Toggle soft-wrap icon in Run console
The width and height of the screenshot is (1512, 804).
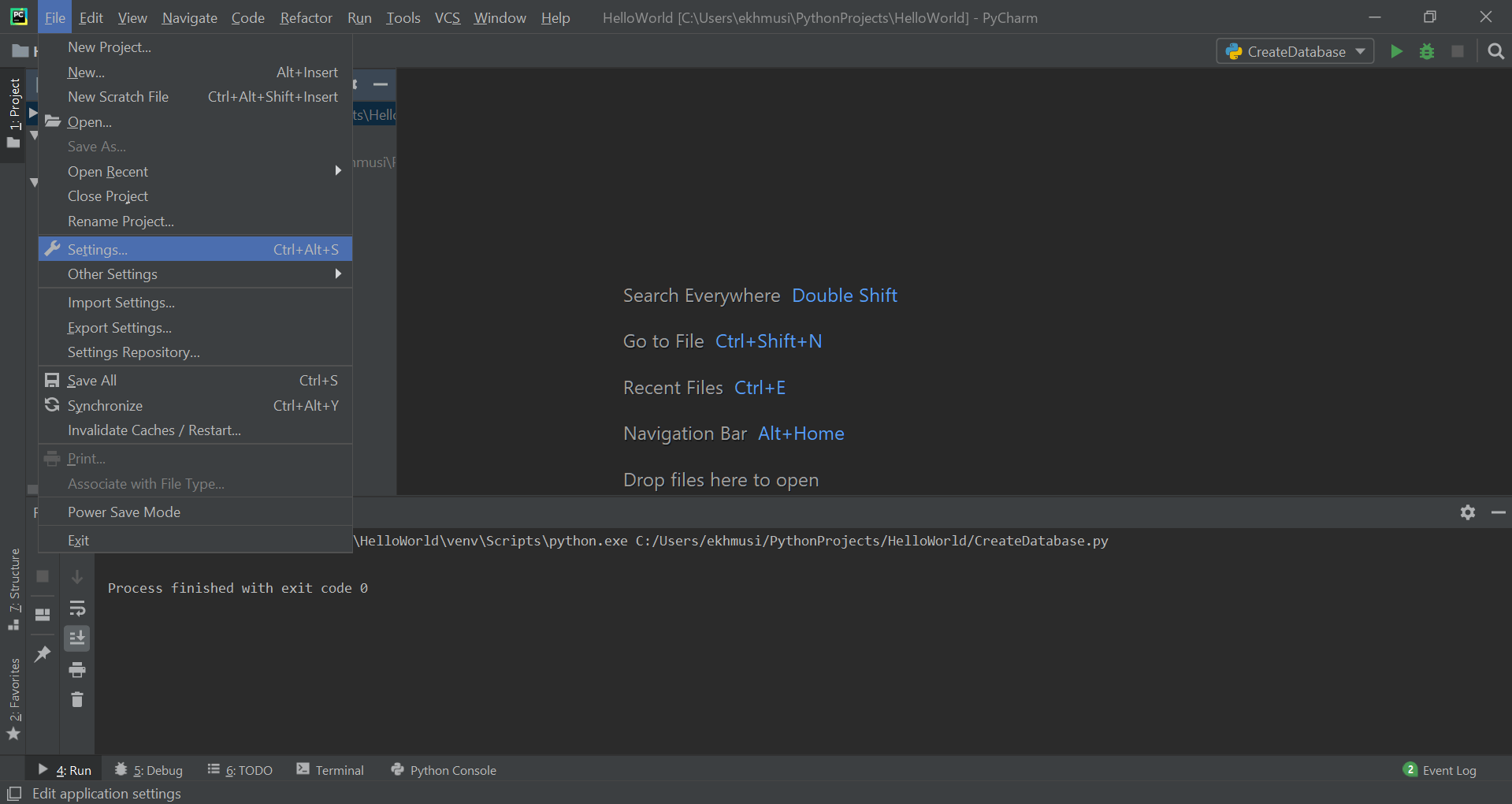point(77,609)
